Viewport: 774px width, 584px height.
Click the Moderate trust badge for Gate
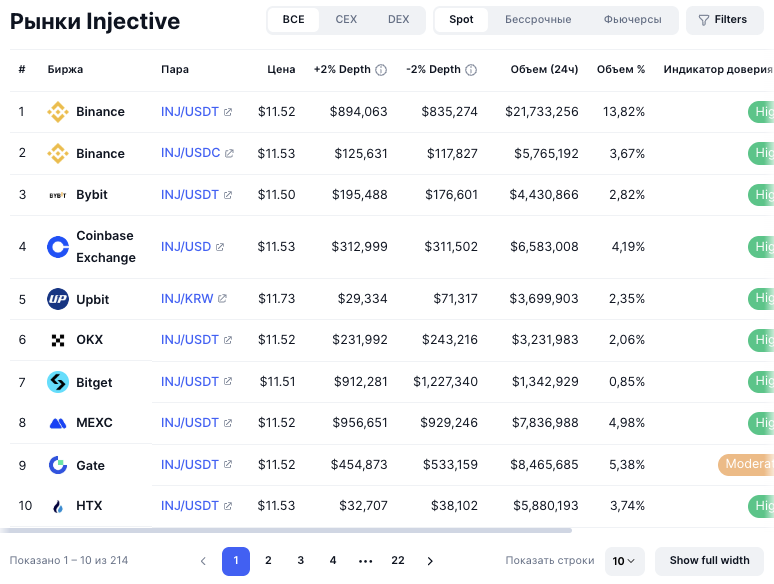746,465
